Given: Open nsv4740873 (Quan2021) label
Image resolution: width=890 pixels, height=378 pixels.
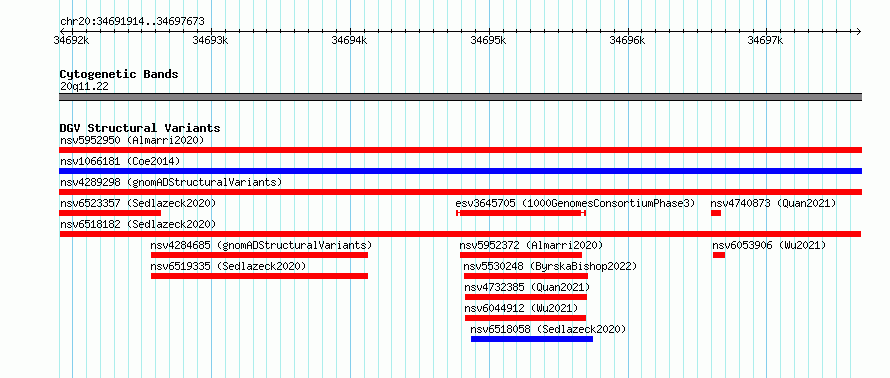Looking at the screenshot, I should click(773, 203).
